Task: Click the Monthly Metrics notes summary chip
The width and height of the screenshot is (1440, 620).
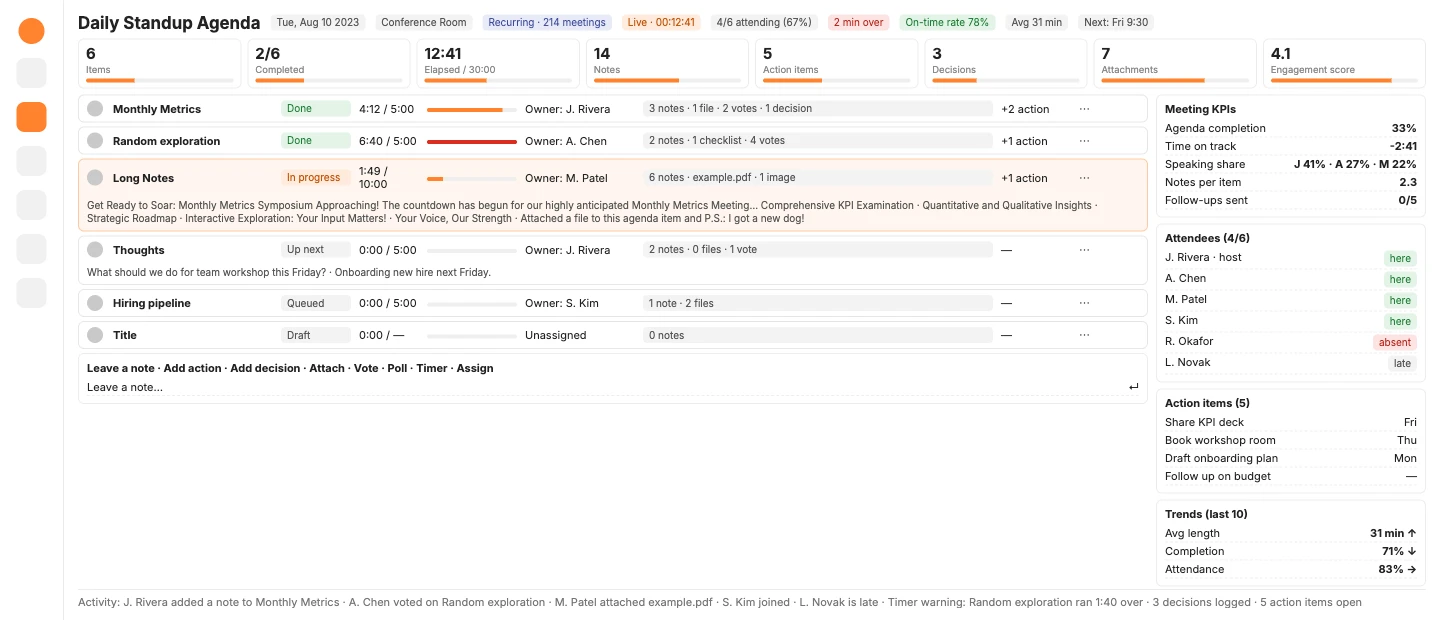Action: pos(818,109)
